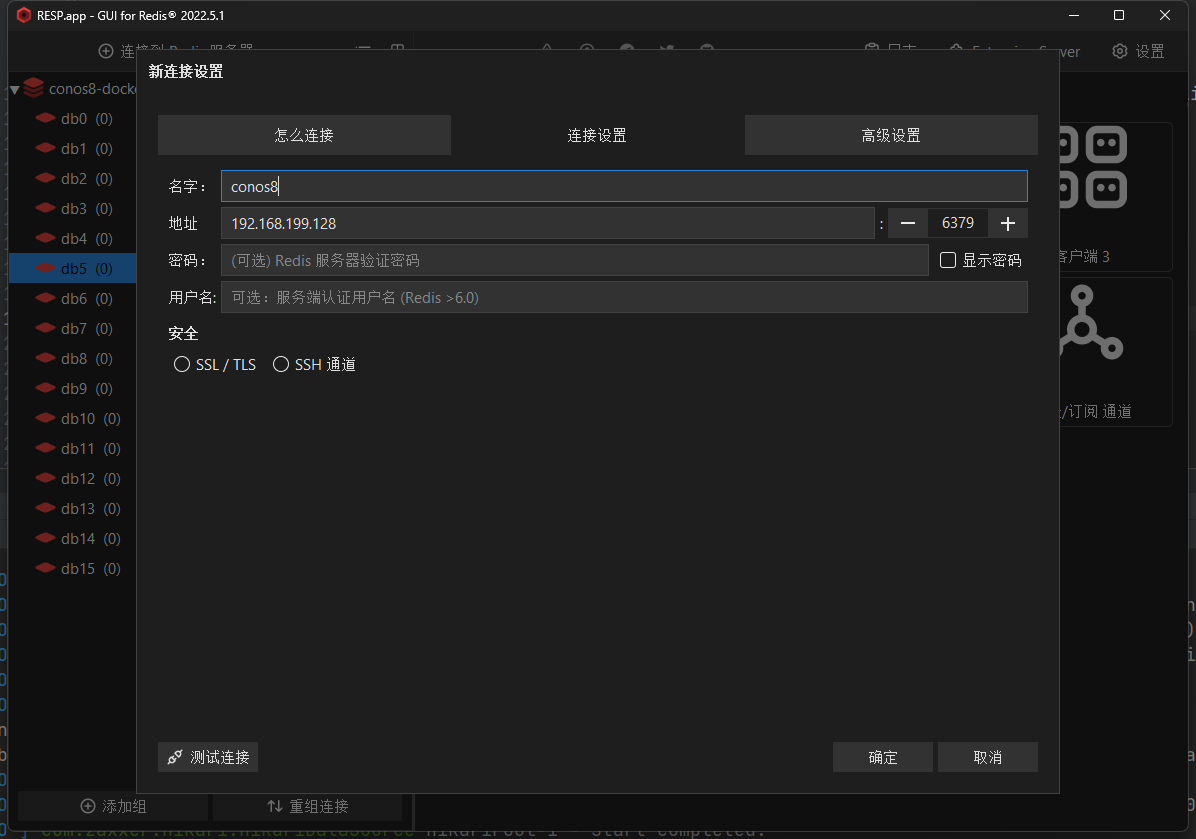The width and height of the screenshot is (1196, 839).
Task: Select db10 (0) in the tree
Action: pos(72,419)
